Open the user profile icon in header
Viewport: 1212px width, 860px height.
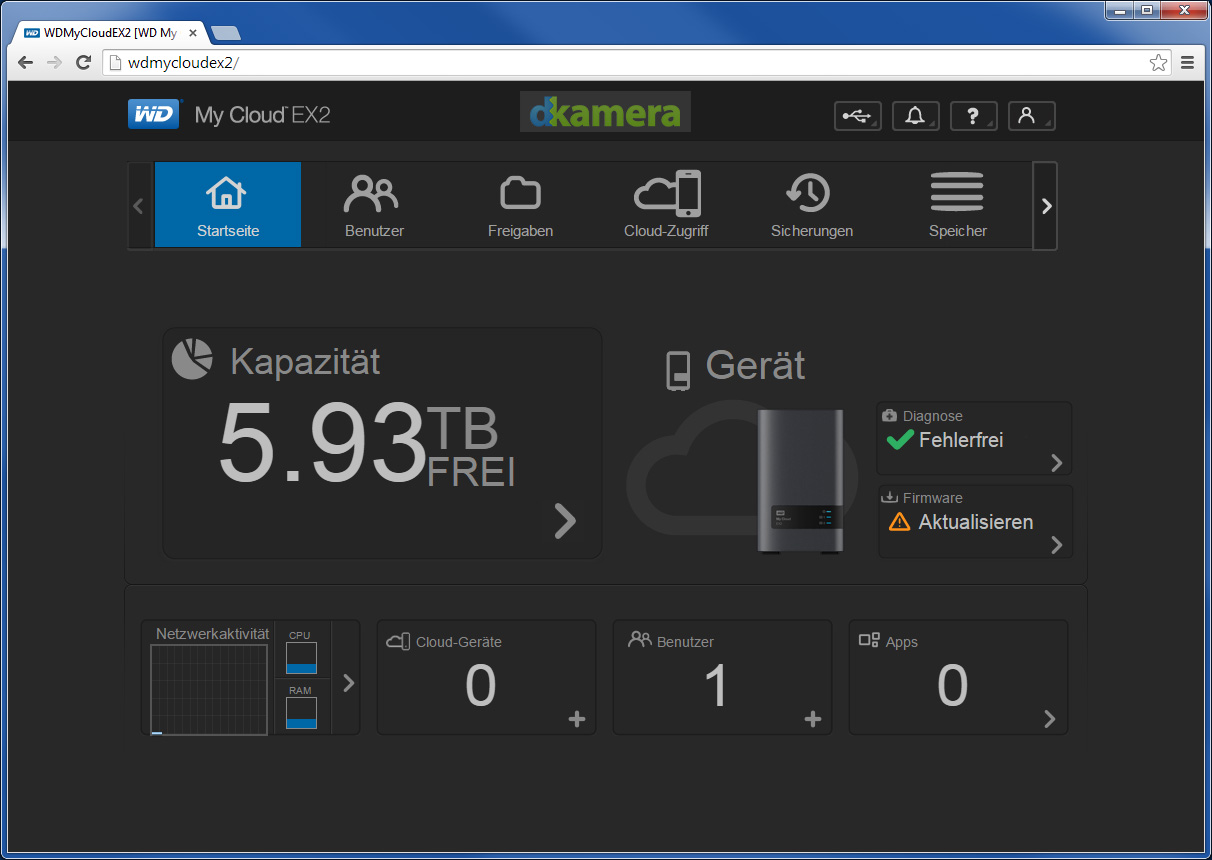[x=1031, y=116]
